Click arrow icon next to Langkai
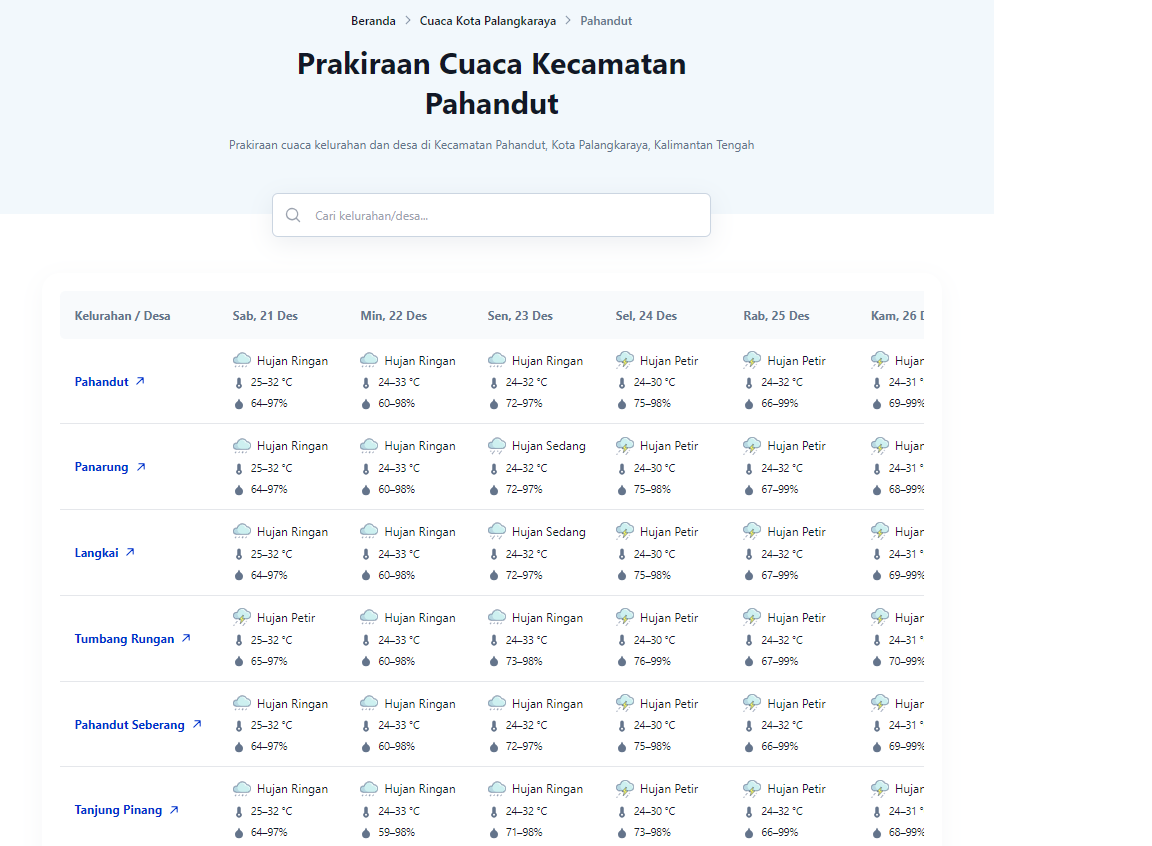This screenshot has width=1152, height=846. coord(130,552)
